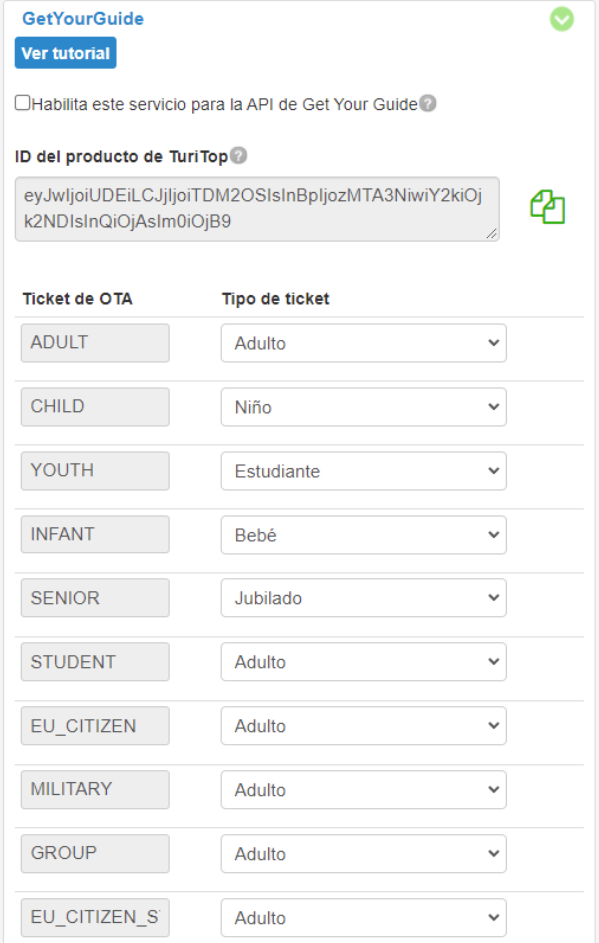Enable Get Your Guide API service checkbox
Image resolution: width=599 pixels, height=943 pixels.
pyautogui.click(x=22, y=103)
